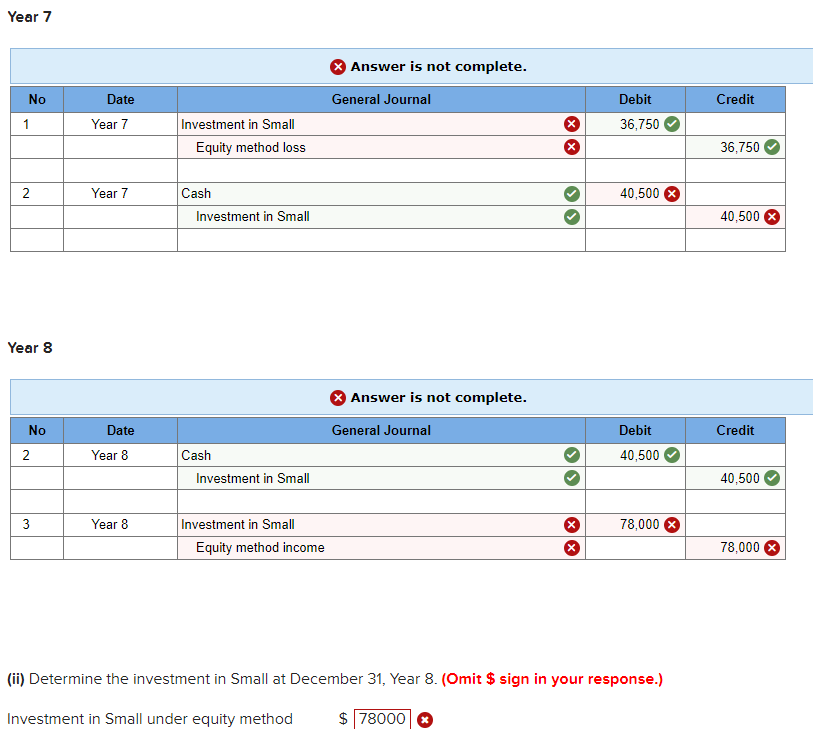Click the red X icon beside Investment in Small Year 7
813x733 pixels.
coord(571,124)
